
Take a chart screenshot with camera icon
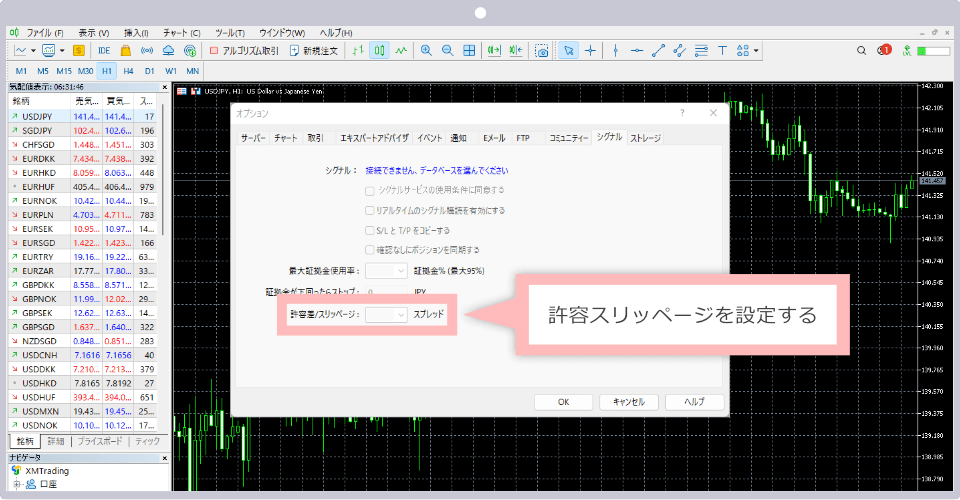(x=541, y=50)
